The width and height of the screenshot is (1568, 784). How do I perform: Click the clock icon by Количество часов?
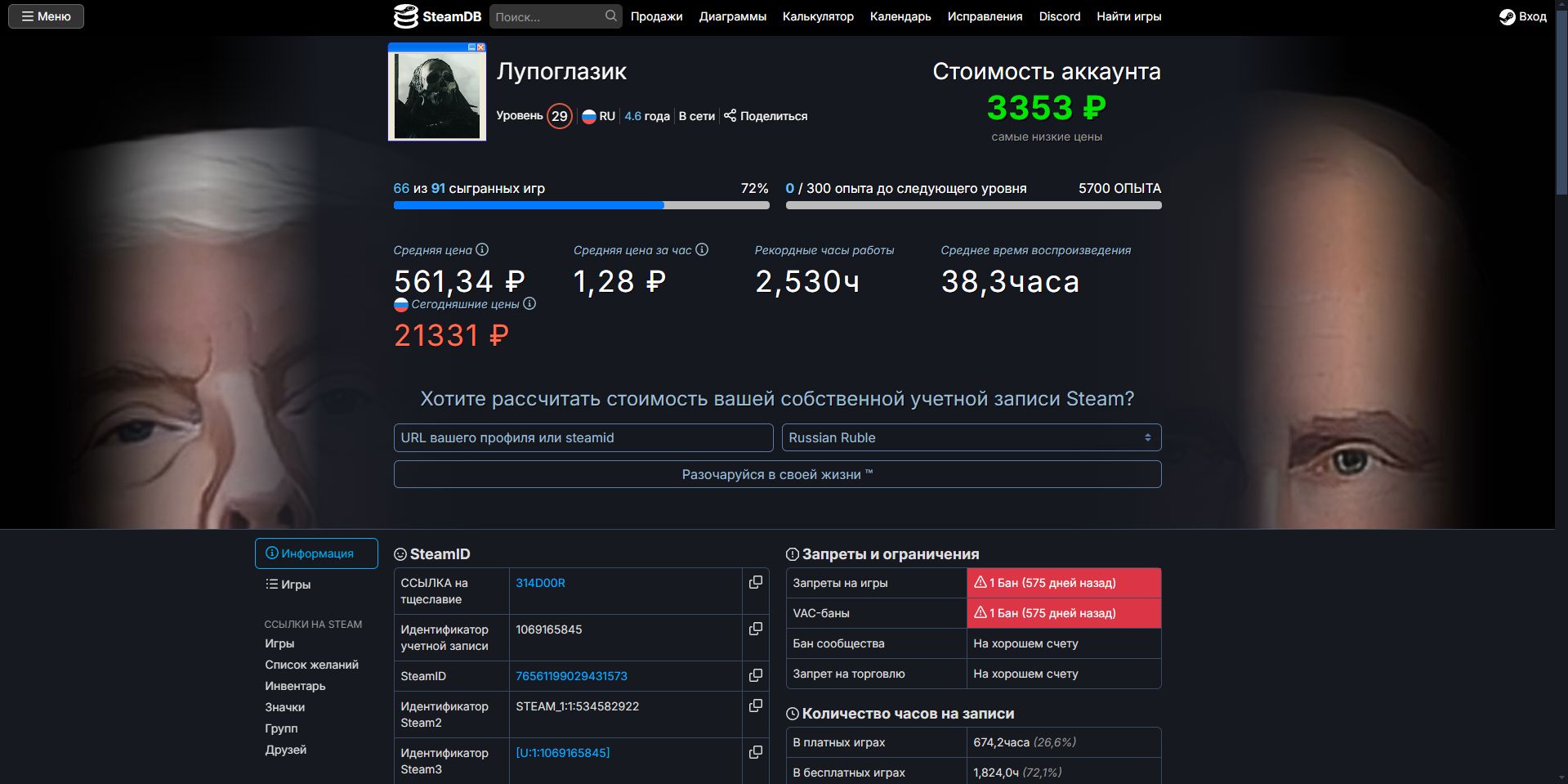pyautogui.click(x=793, y=714)
